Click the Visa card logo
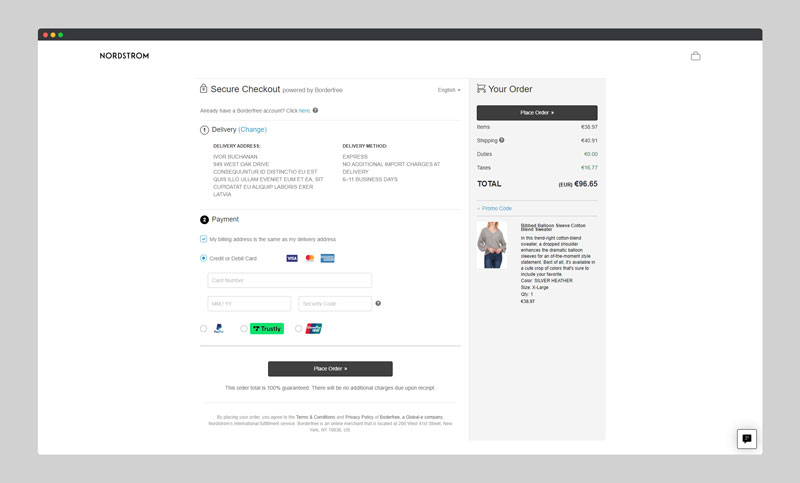The image size is (800, 483). (x=292, y=258)
